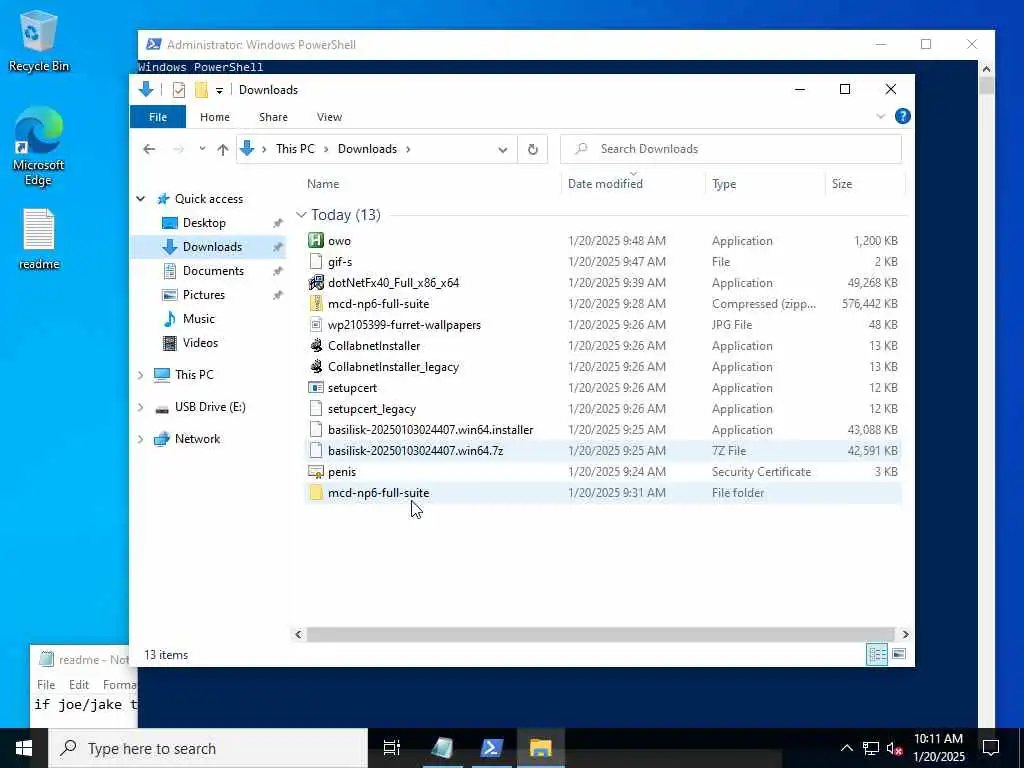Open the Share ribbon tab
This screenshot has width=1024, height=768.
(273, 117)
